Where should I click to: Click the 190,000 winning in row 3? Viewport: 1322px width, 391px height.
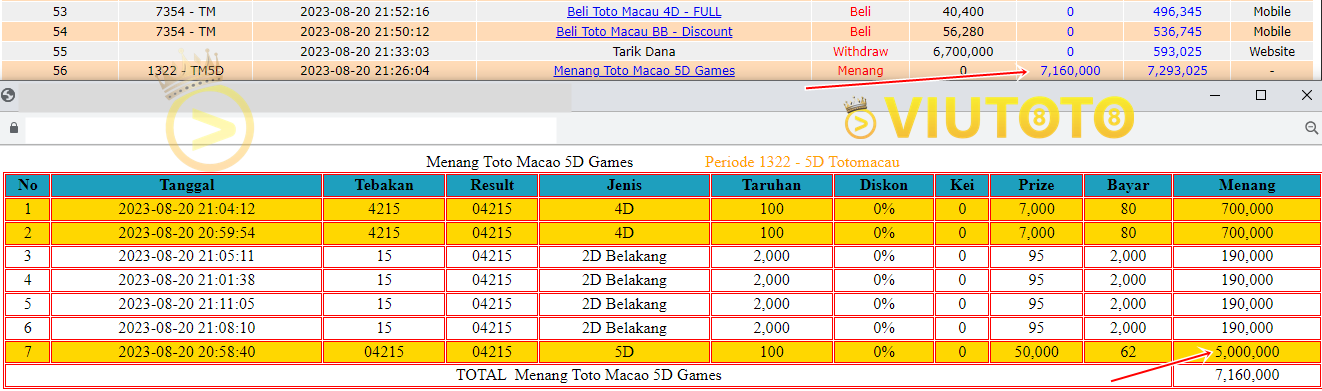pos(1246,256)
